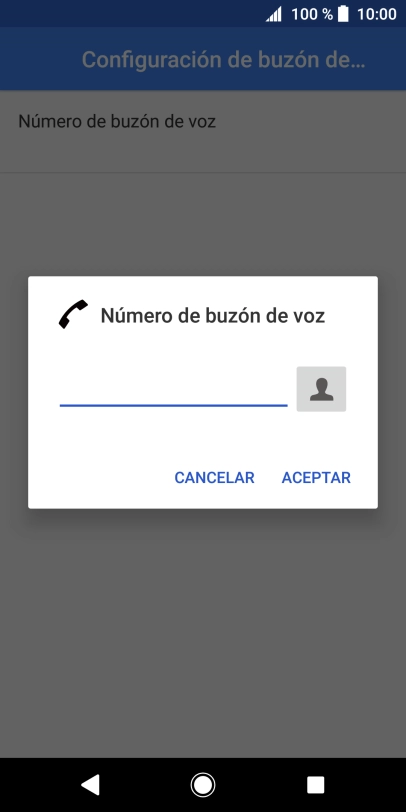Tap the Configuración de buzón de... header title
Image resolution: width=406 pixels, height=812 pixels.
224,60
